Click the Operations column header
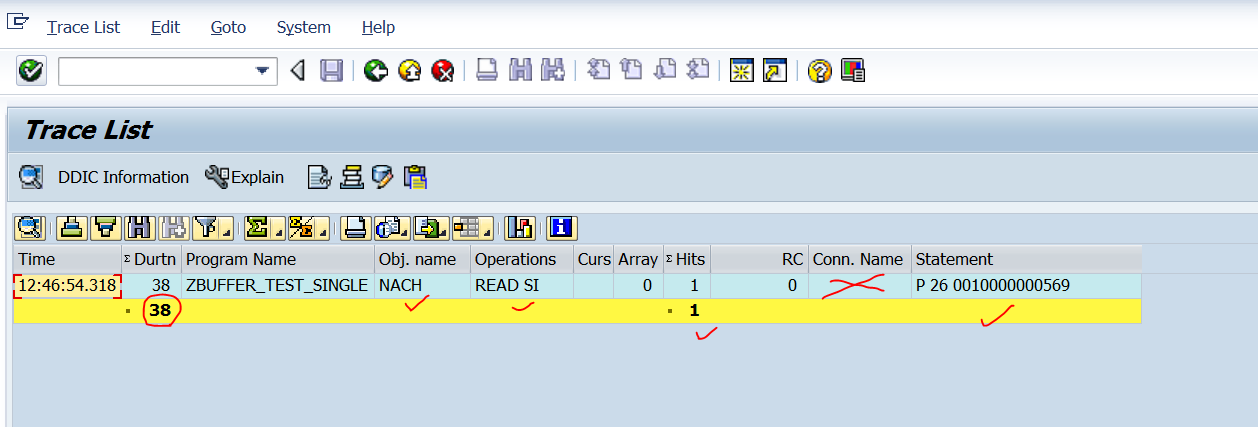Screen dimensions: 1258x427 tap(522, 259)
